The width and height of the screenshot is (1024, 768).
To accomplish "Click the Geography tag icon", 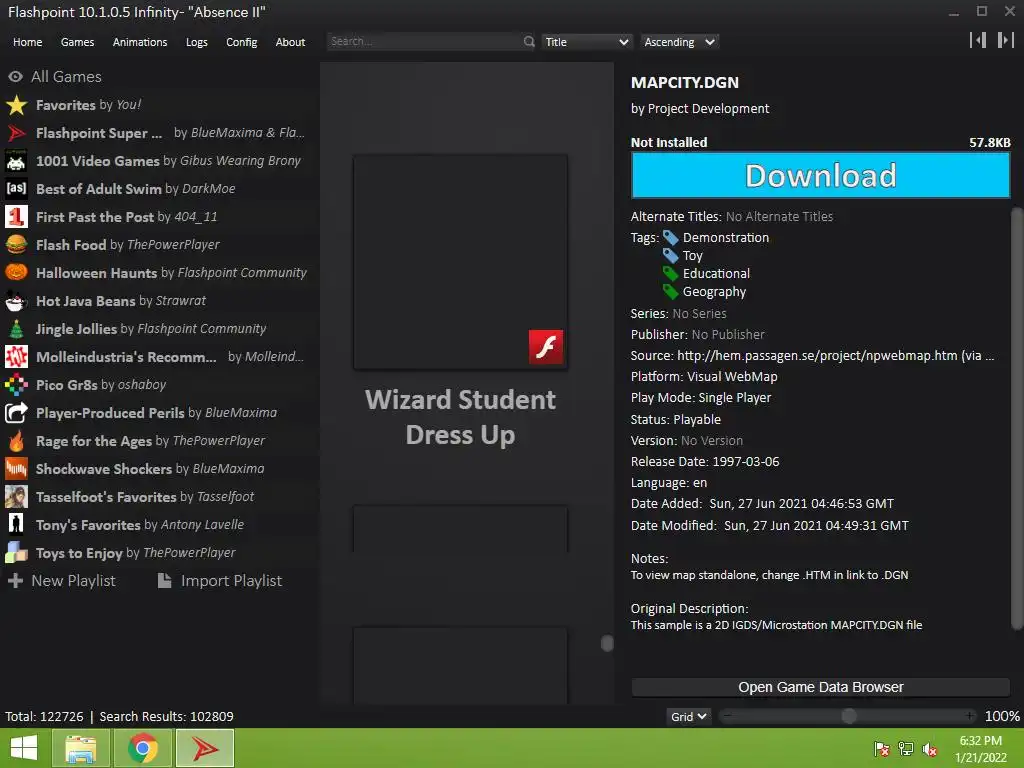I will [x=671, y=292].
